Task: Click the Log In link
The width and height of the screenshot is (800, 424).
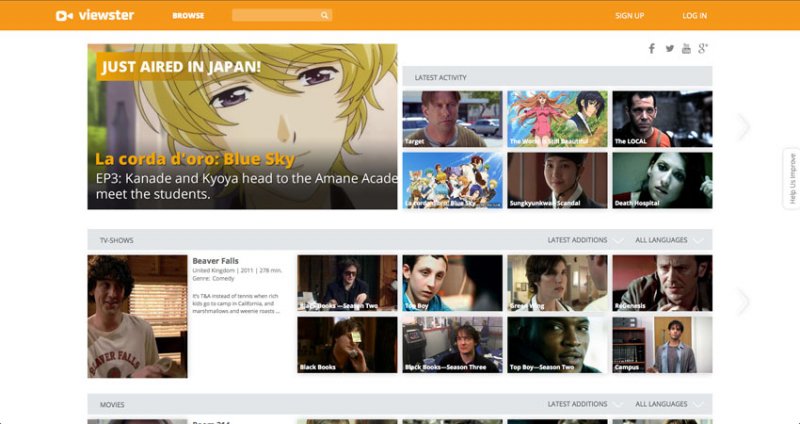Action: (694, 16)
